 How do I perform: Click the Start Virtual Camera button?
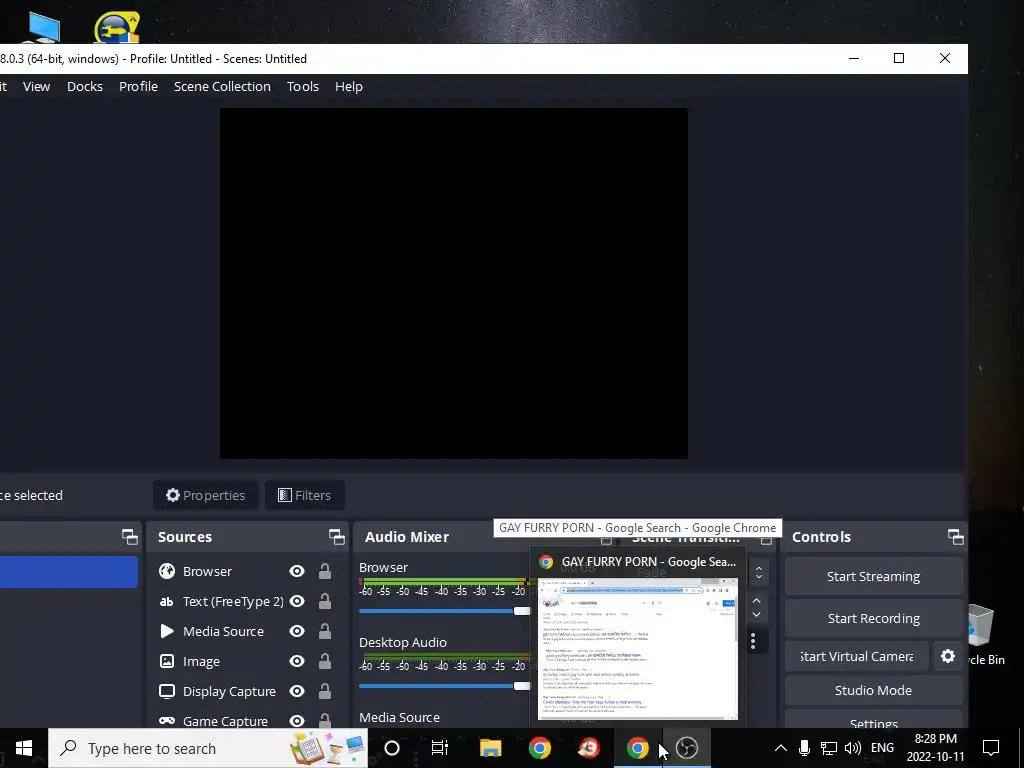857,656
